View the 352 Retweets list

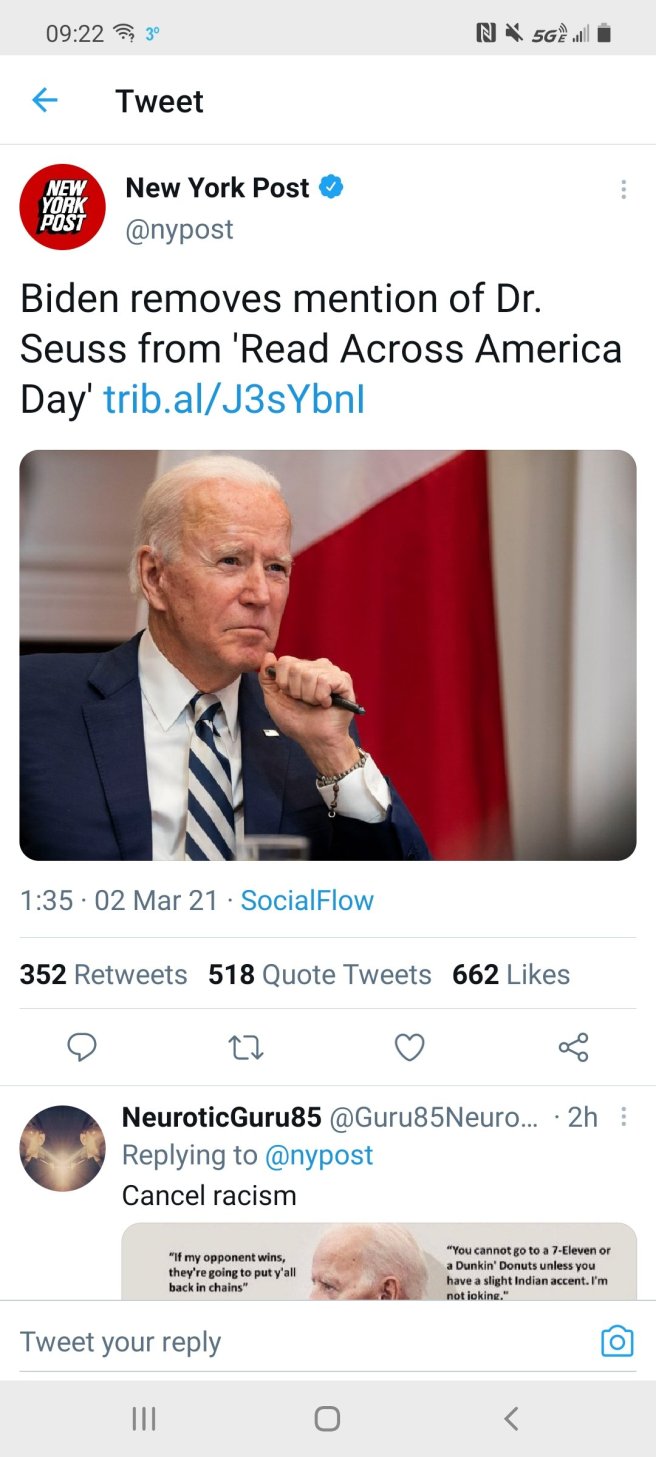point(103,974)
